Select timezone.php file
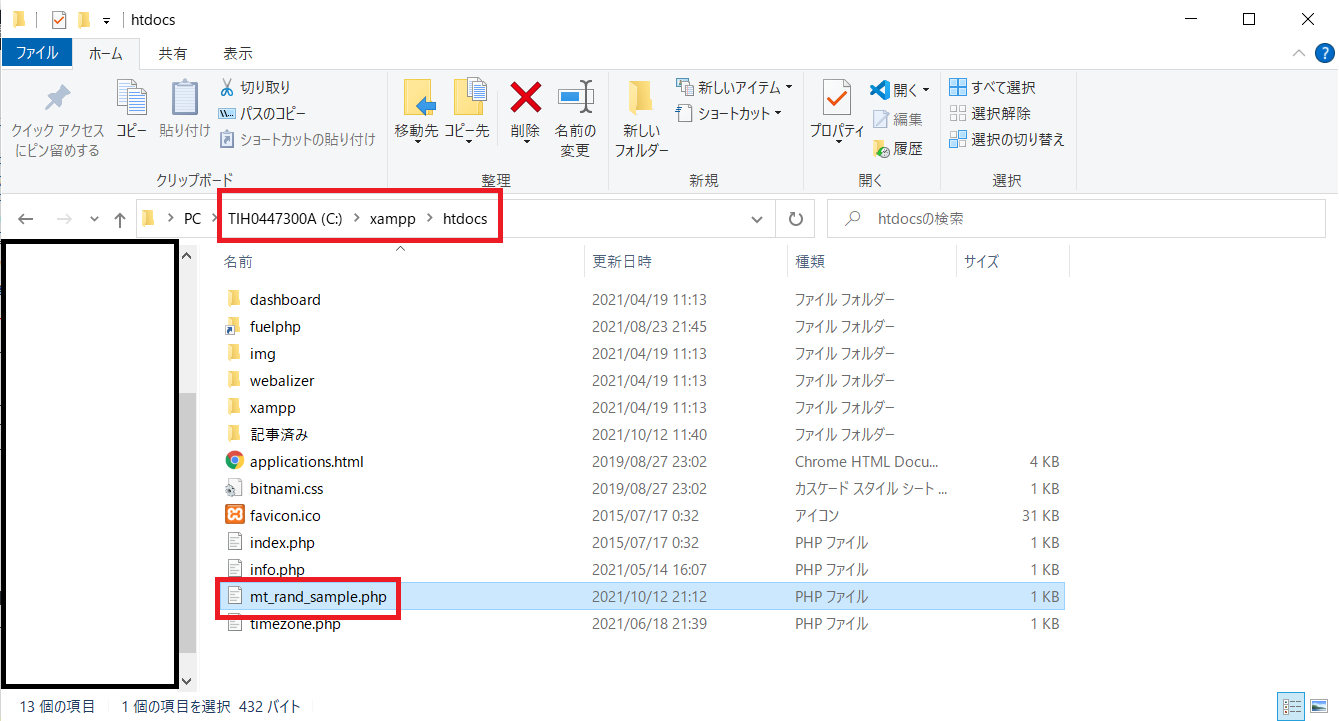 295,623
